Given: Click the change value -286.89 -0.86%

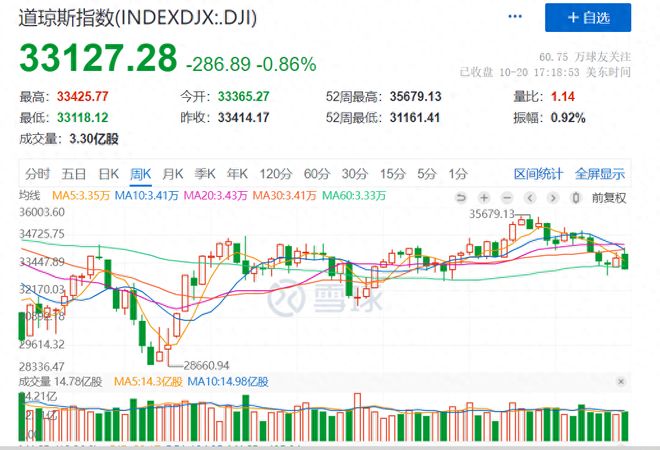Looking at the screenshot, I should 251,64.
